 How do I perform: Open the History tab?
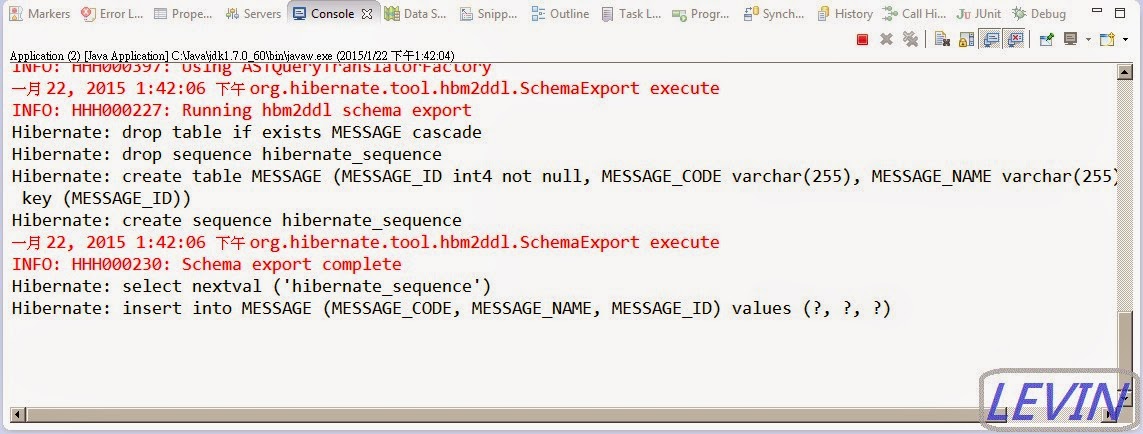tap(845, 14)
